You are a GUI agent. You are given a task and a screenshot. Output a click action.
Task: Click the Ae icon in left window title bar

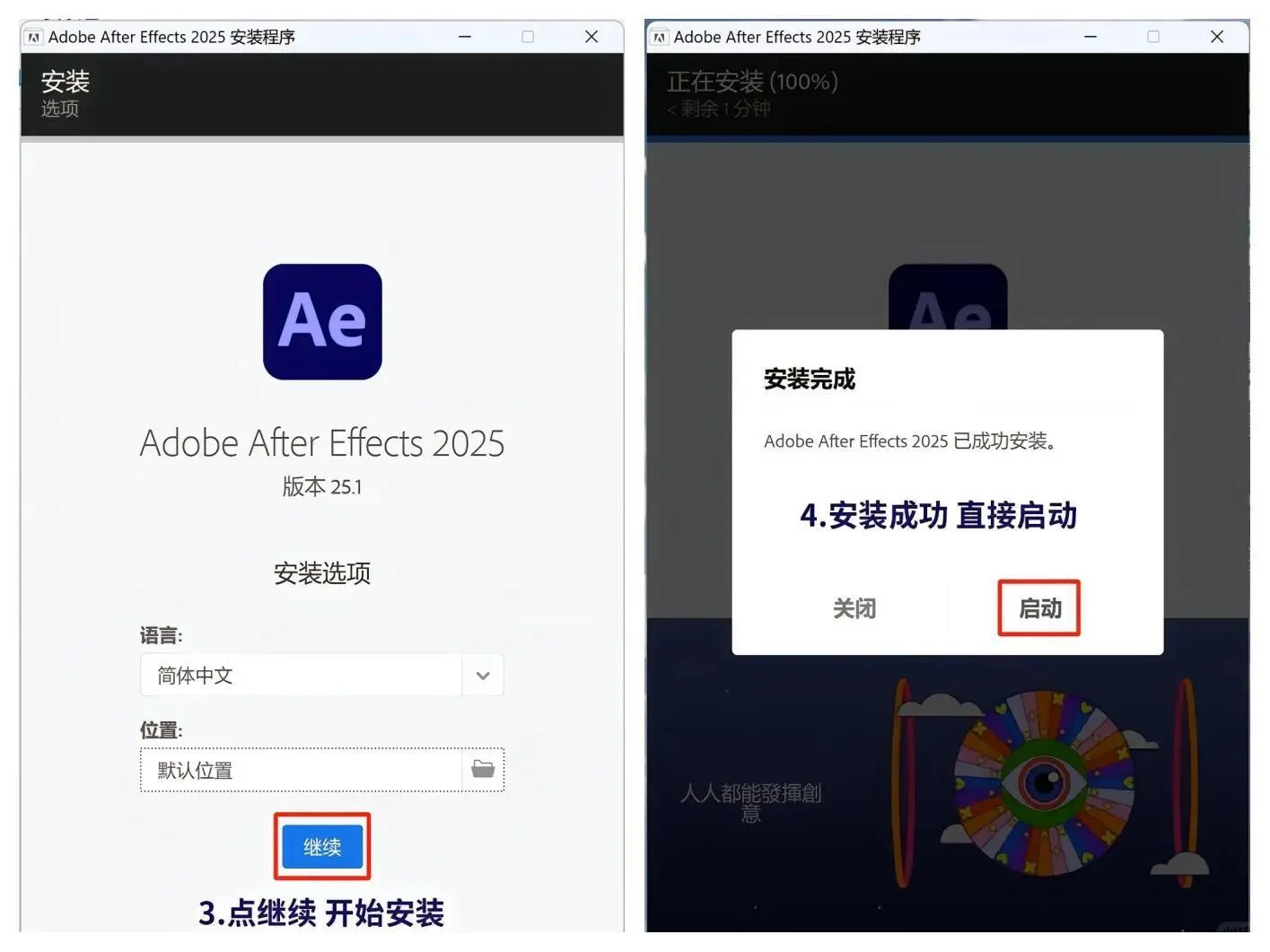[32, 36]
